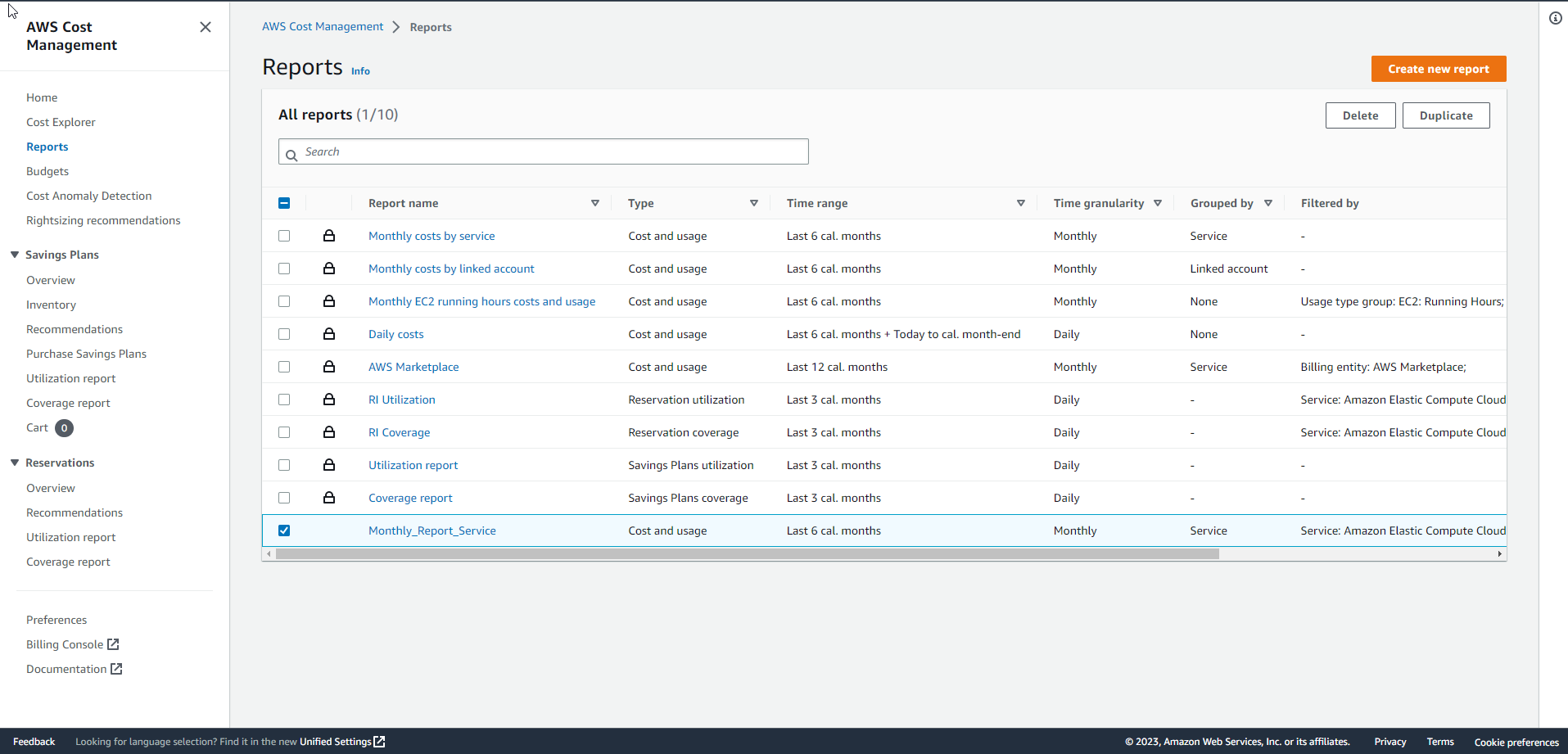Click the magnifier icon in the search box
Screen dimensions: 1568x754
[291, 156]
